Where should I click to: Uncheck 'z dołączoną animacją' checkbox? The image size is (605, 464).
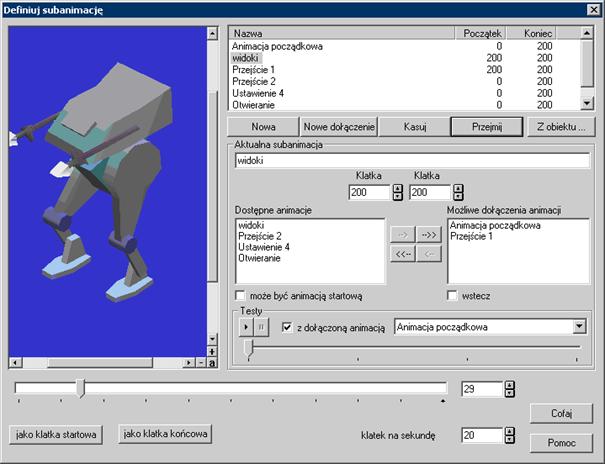[287, 327]
